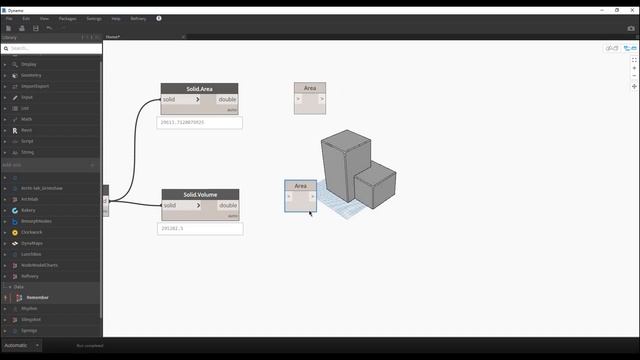Viewport: 640px width, 360px height.
Task: Click the upper Area node header
Action: click(310, 88)
